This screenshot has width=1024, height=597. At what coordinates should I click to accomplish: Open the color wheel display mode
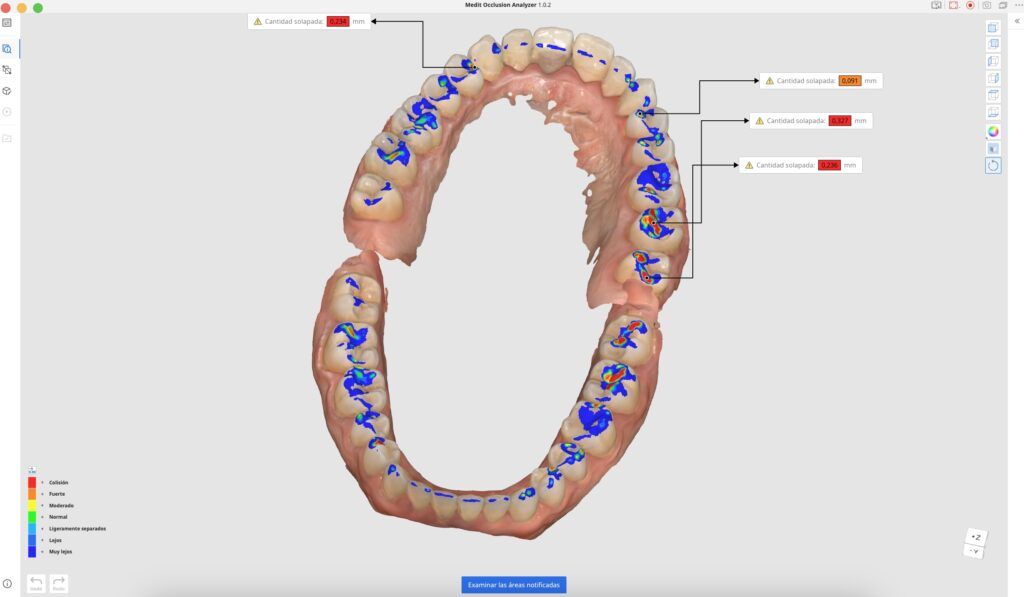click(x=993, y=131)
